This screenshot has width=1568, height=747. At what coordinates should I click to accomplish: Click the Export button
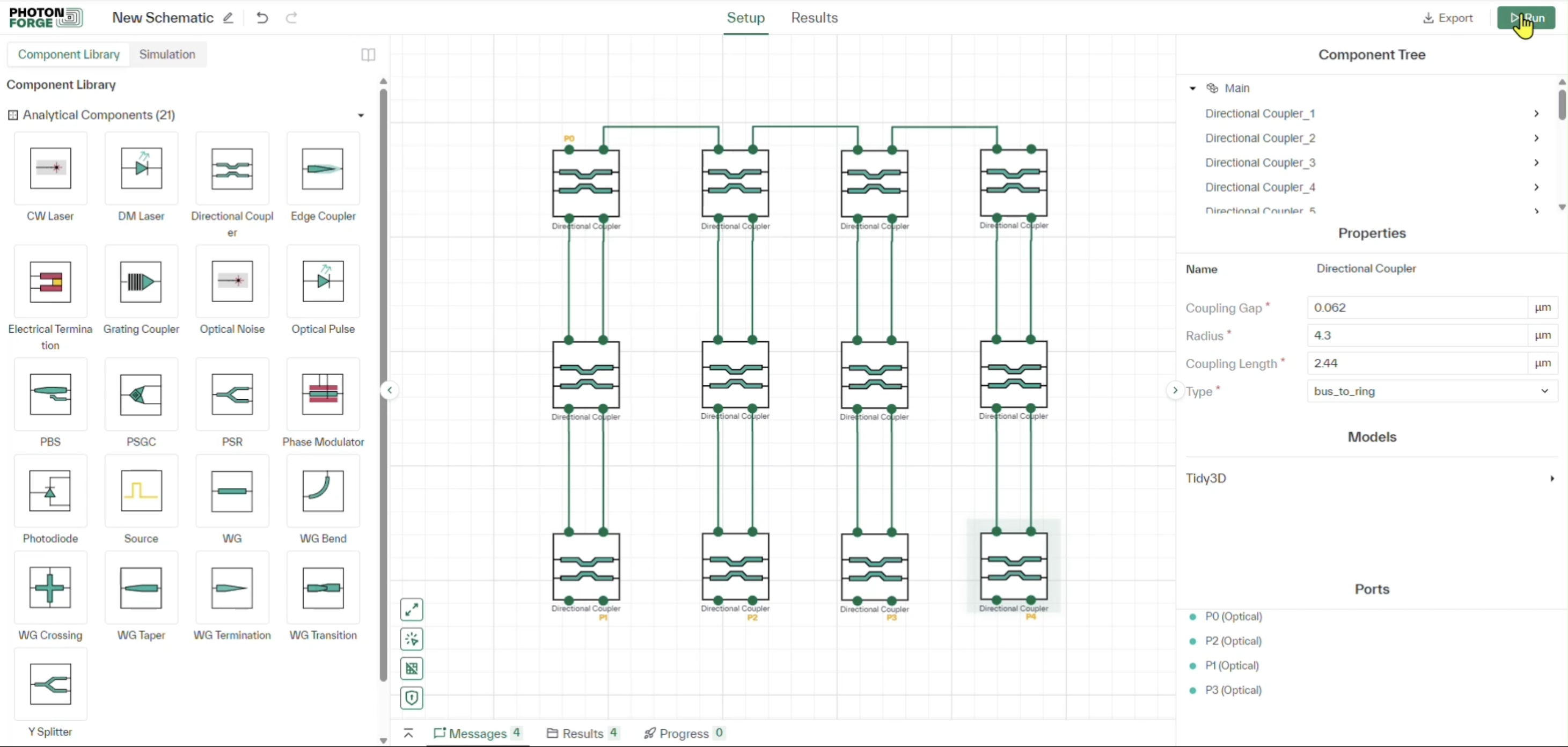pyautogui.click(x=1447, y=18)
